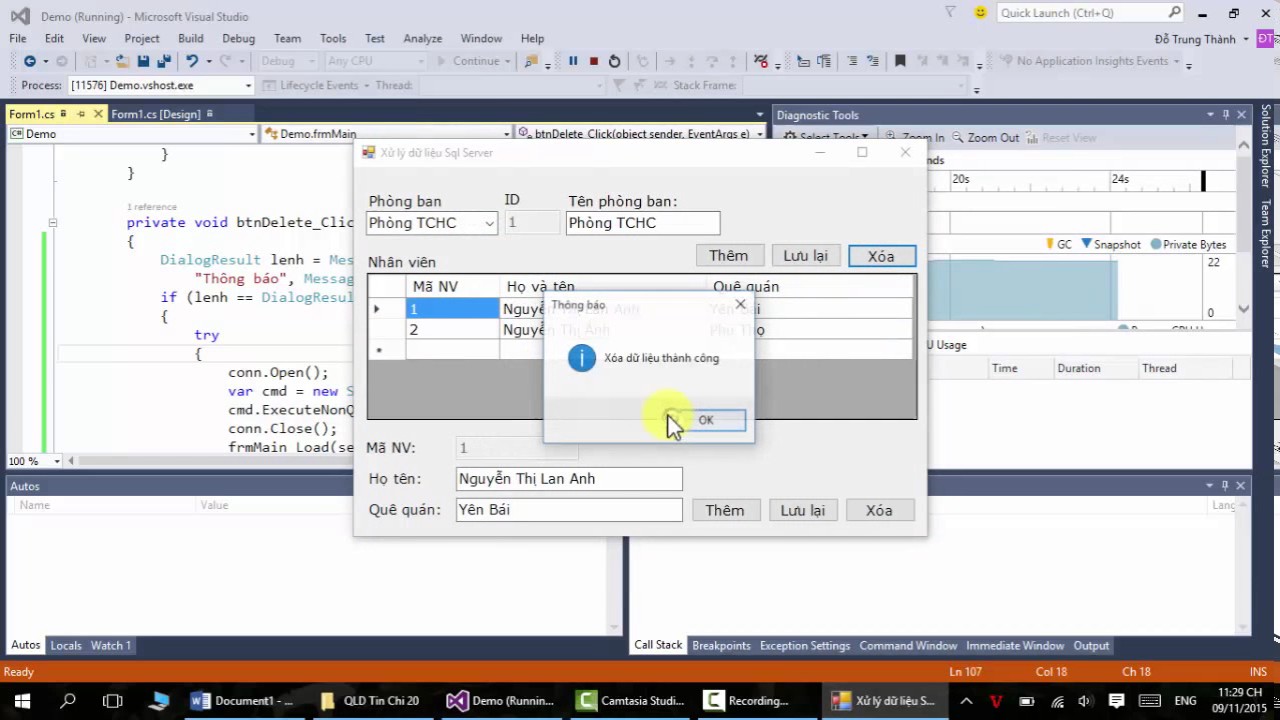Switch to the Form1.cs [Design] tab
1280x720 pixels.
pyautogui.click(x=155, y=114)
